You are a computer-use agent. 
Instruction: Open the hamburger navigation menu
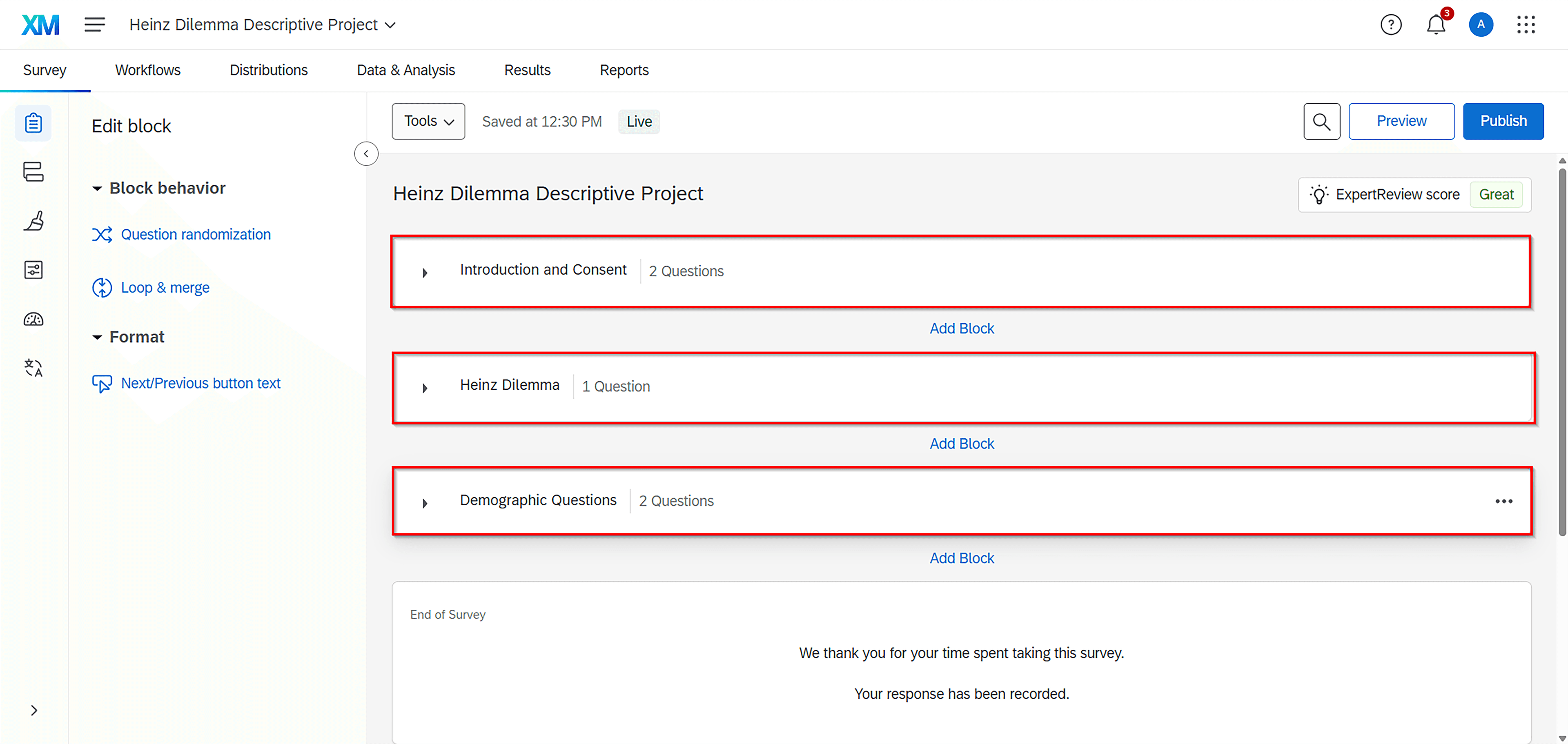click(x=94, y=25)
